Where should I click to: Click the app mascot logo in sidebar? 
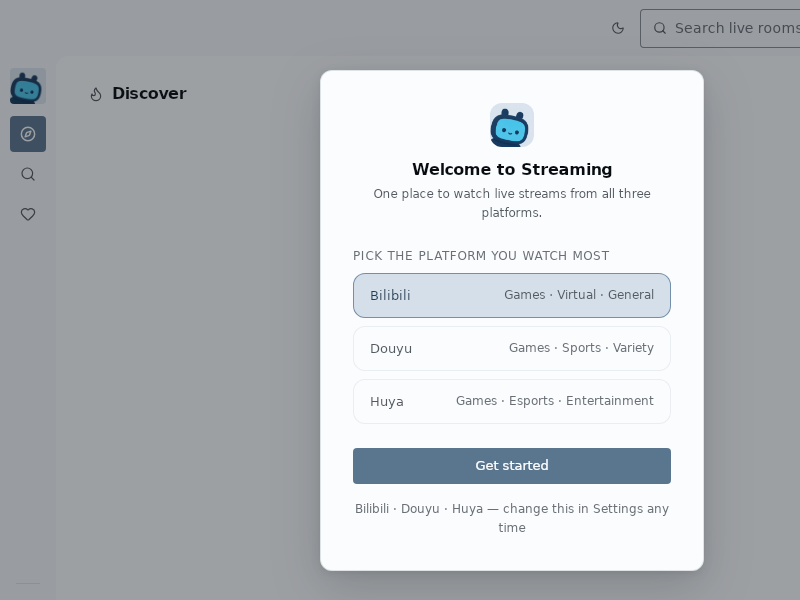(28, 86)
